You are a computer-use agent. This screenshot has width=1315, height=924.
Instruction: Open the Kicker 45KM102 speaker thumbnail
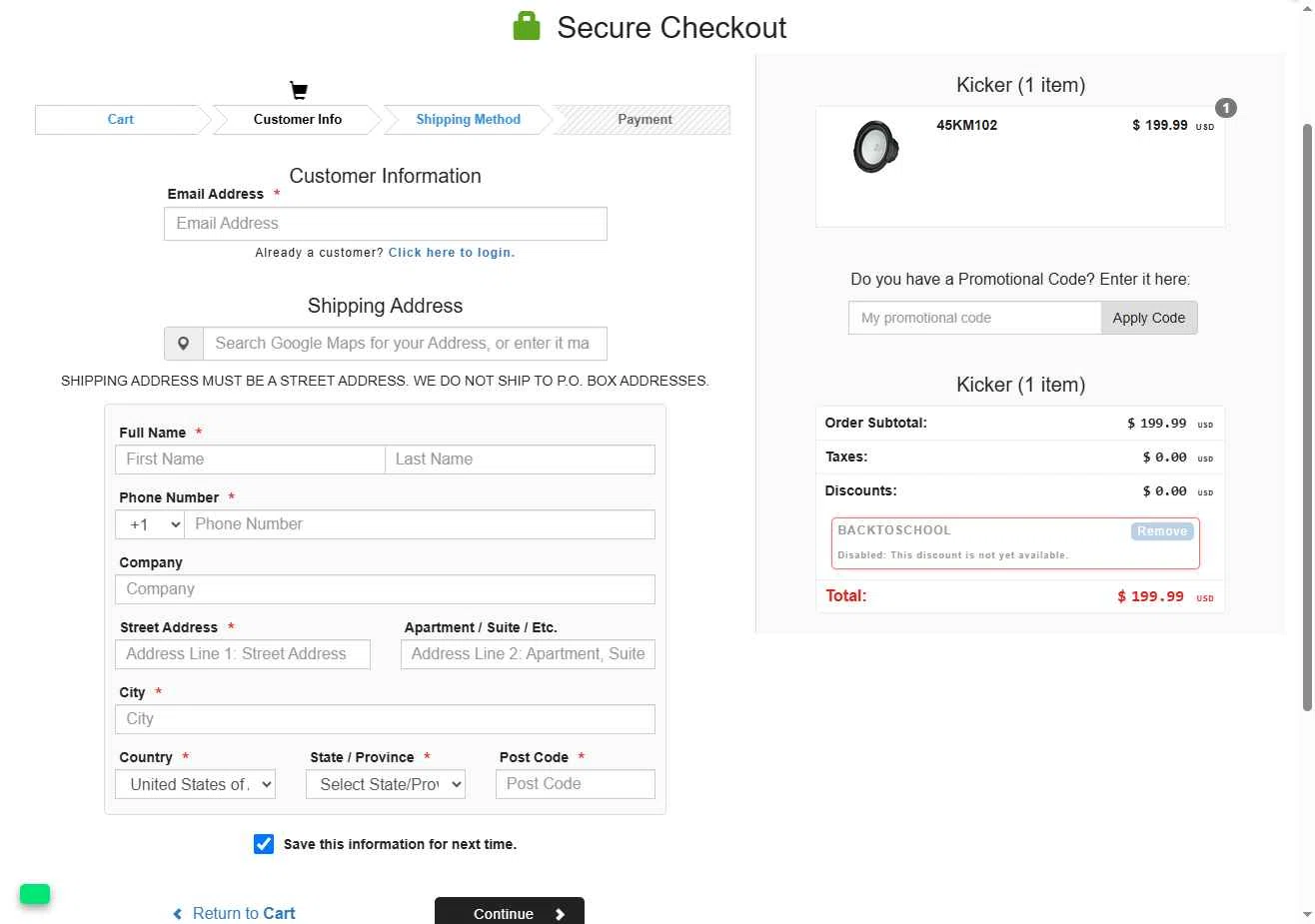[876, 147]
